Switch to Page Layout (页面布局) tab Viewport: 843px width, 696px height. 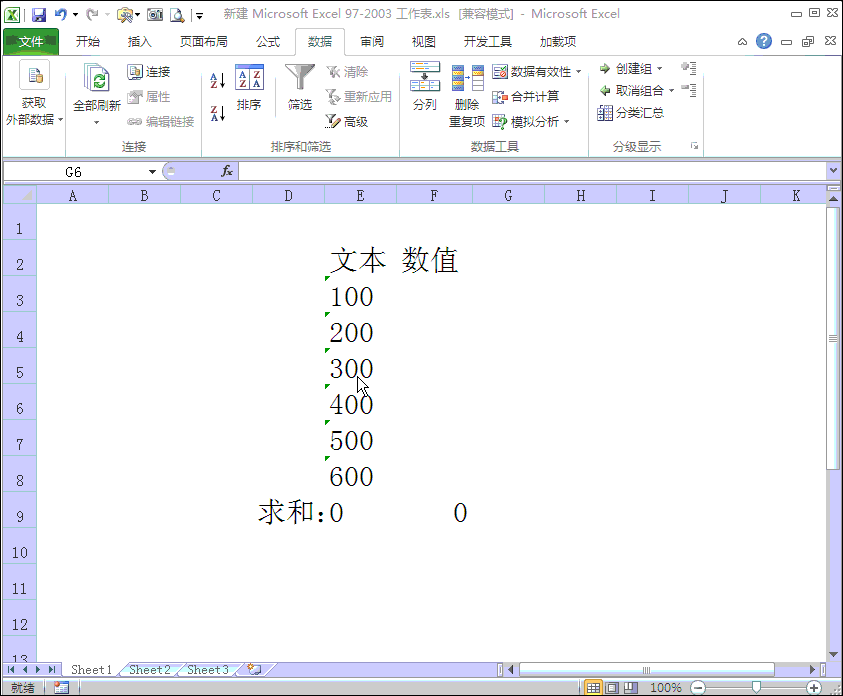204,41
